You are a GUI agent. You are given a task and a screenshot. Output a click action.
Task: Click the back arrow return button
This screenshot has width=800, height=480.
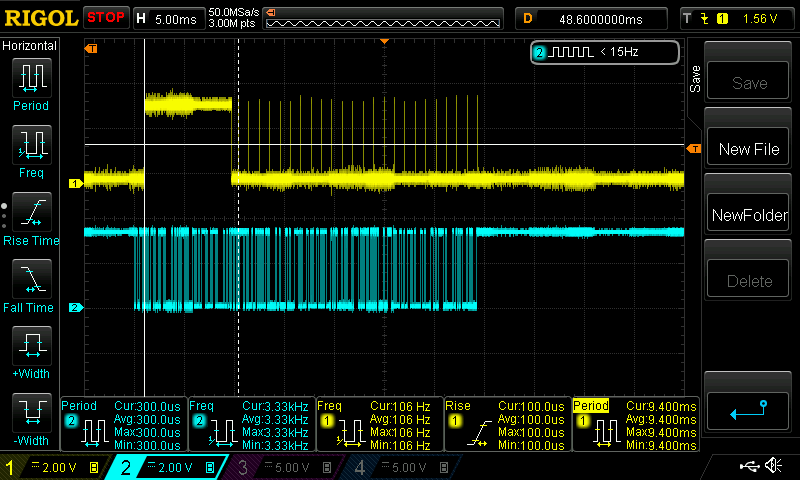pos(748,411)
